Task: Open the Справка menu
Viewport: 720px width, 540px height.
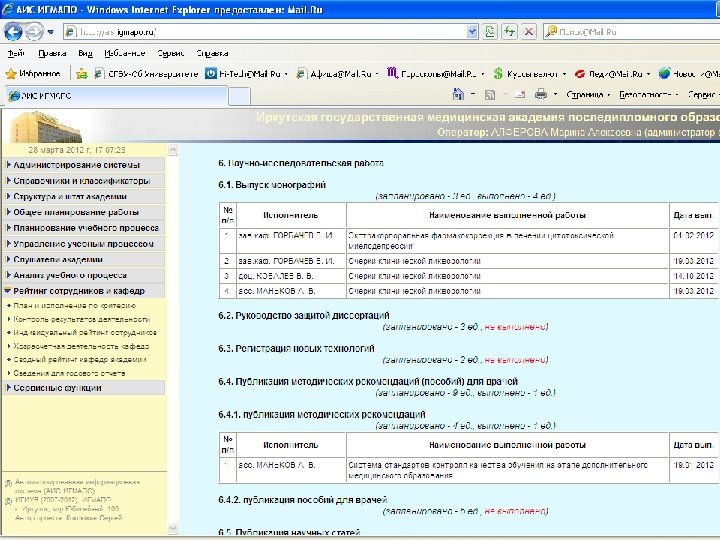Action: pyautogui.click(x=212, y=53)
